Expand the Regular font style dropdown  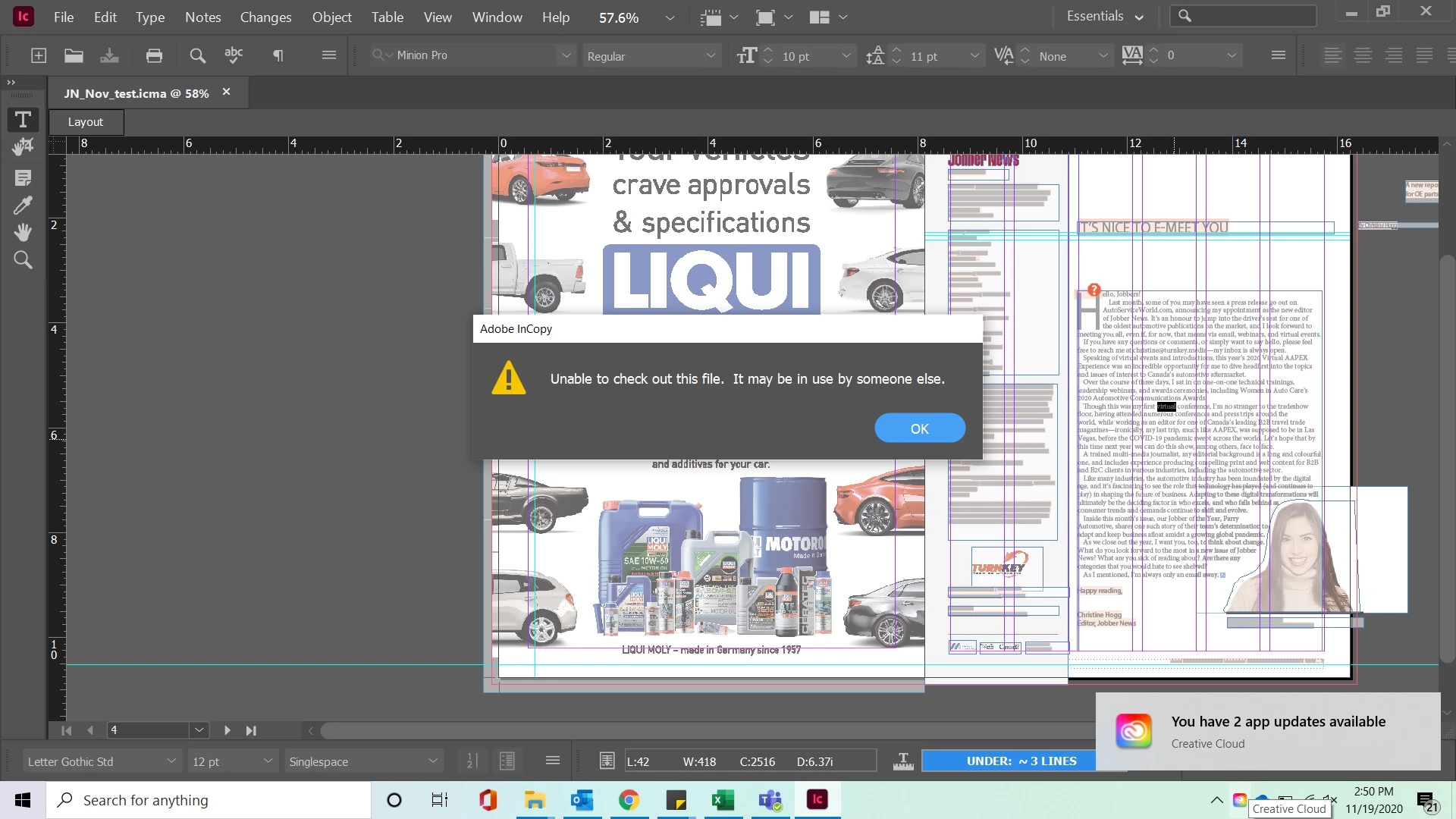pyautogui.click(x=710, y=55)
